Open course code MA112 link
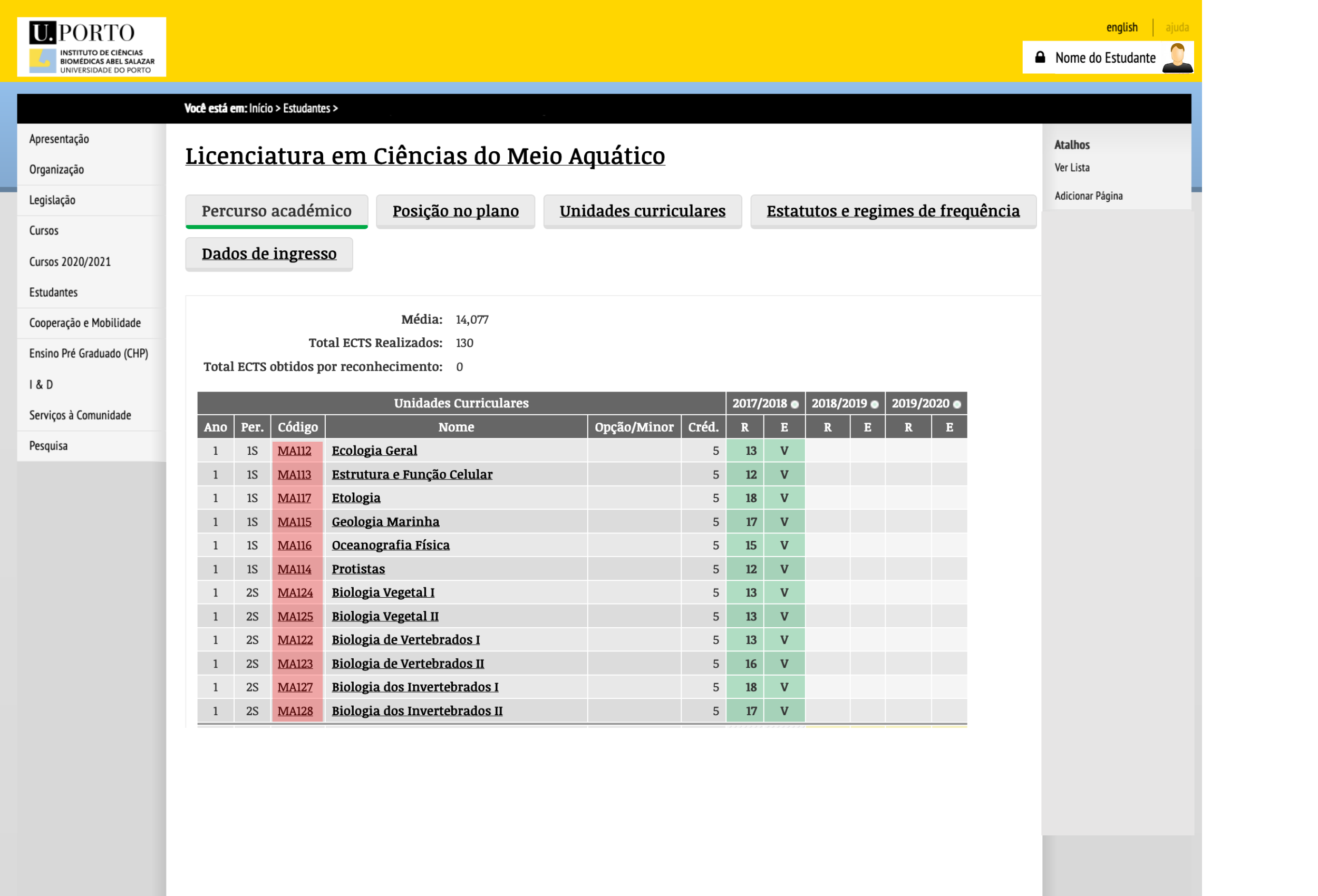1318x896 pixels. [x=294, y=451]
